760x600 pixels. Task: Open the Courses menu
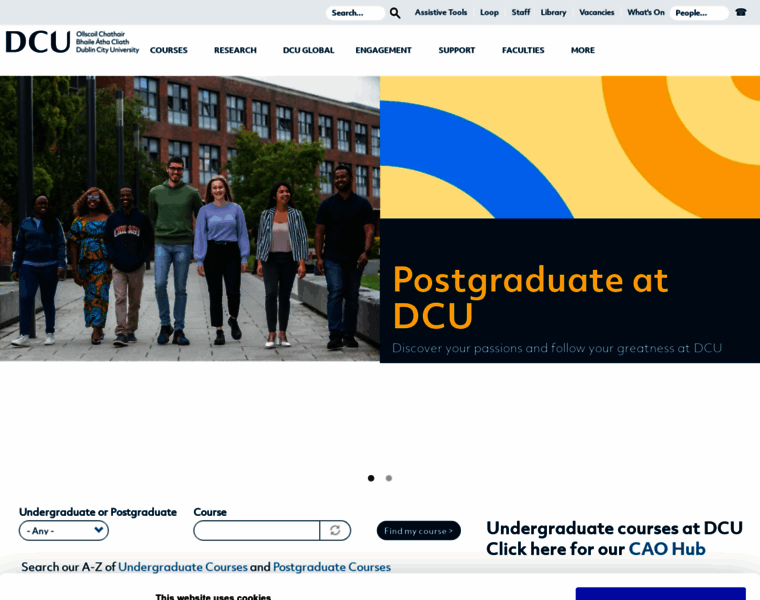(168, 50)
